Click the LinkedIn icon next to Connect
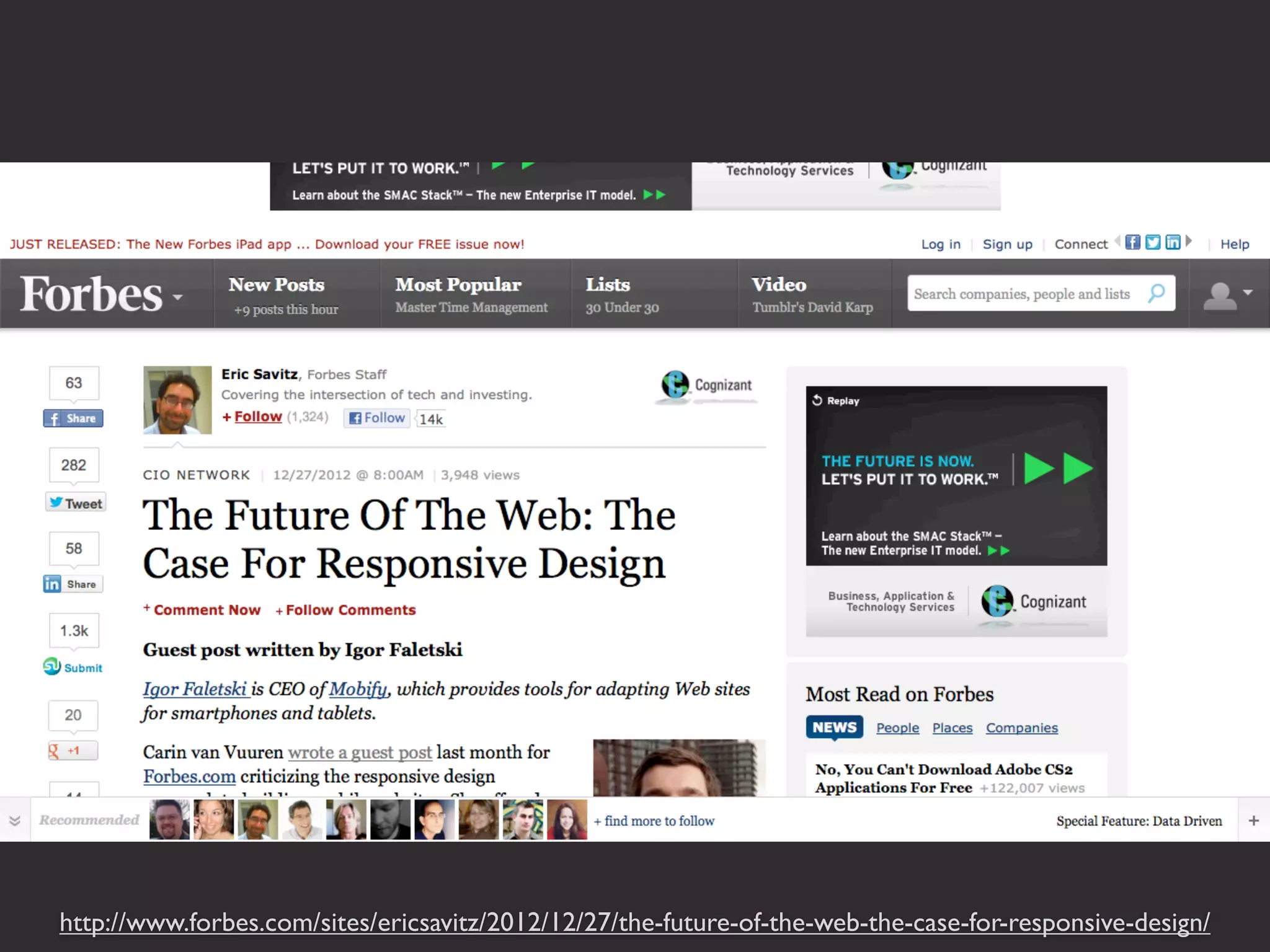Image resolution: width=1270 pixels, height=952 pixels. tap(1172, 242)
